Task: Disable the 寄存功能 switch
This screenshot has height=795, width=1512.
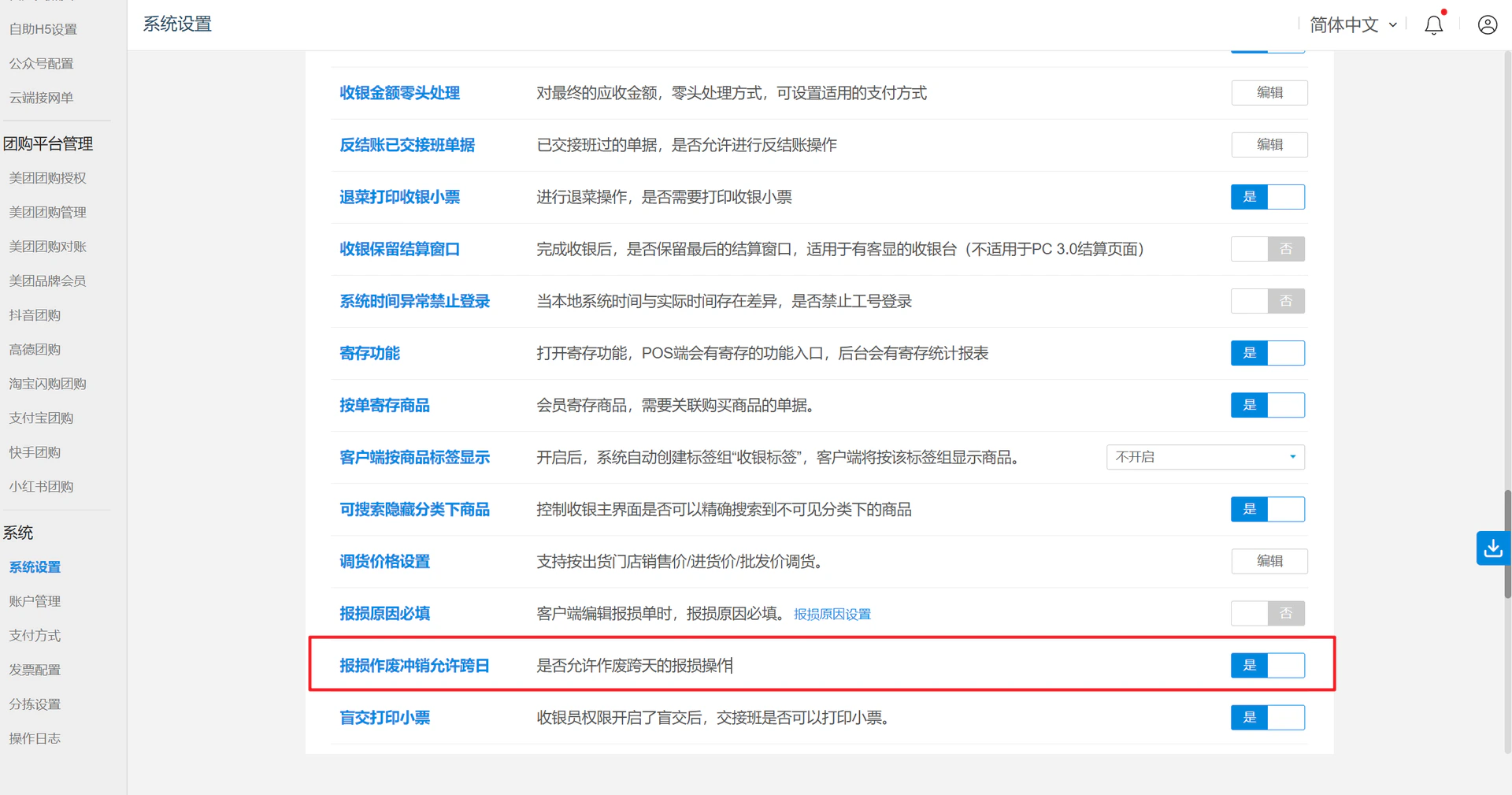Action: pyautogui.click(x=1268, y=353)
